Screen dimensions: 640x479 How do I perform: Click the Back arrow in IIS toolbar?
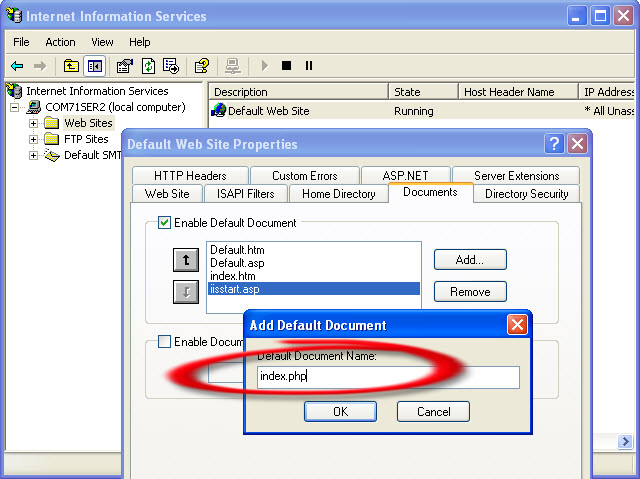coord(17,66)
